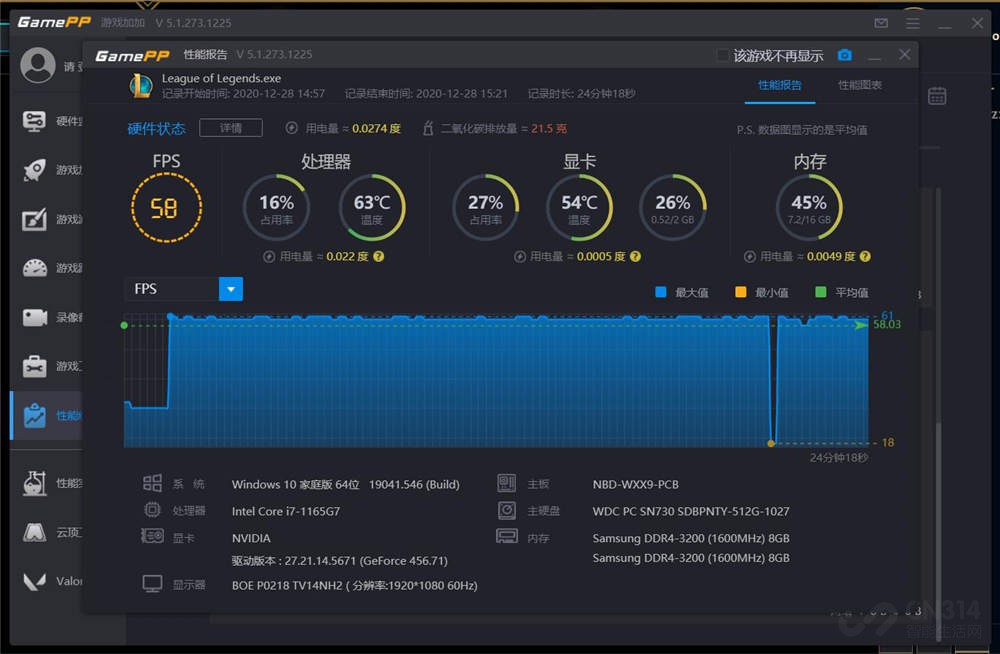Image resolution: width=1000 pixels, height=654 pixels.
Task: Click the peak FPS blue marker on chart
Action: click(x=170, y=316)
